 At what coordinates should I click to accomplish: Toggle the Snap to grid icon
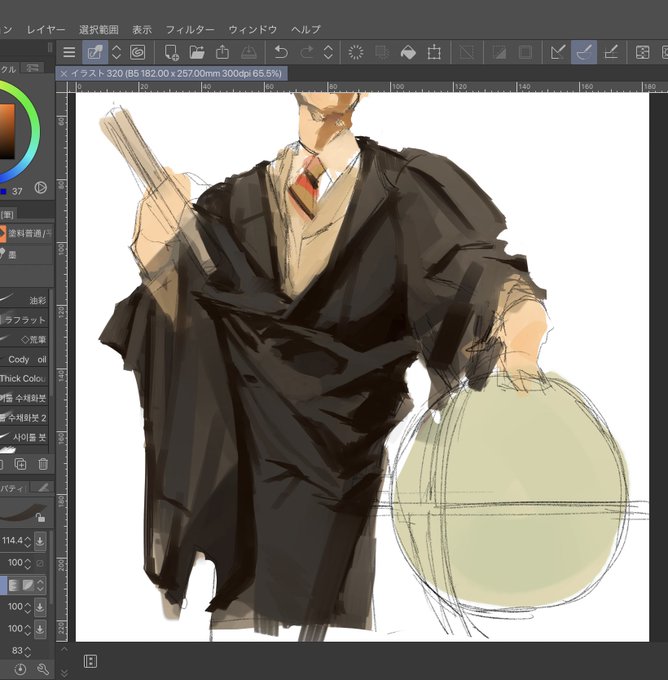[x=611, y=52]
